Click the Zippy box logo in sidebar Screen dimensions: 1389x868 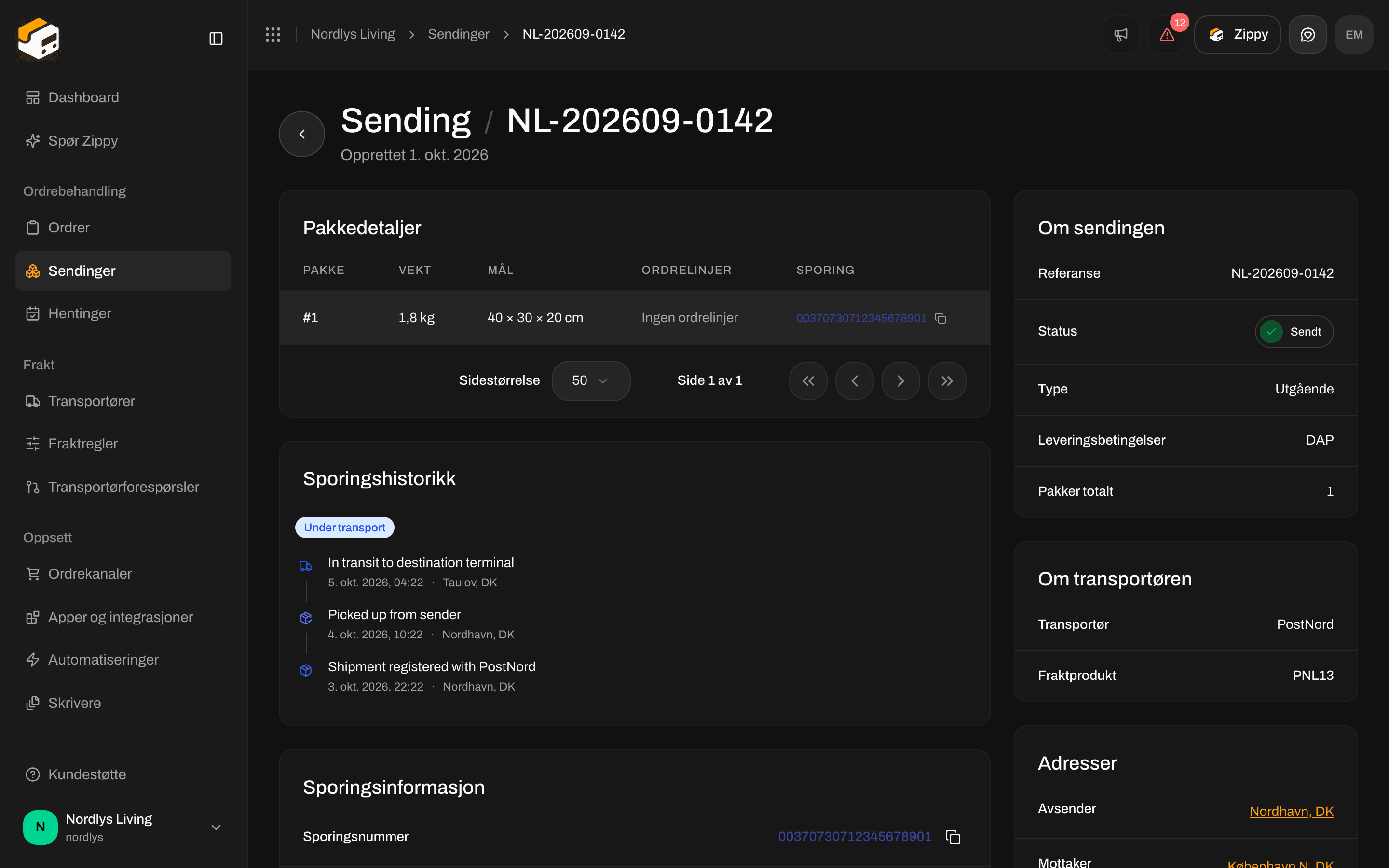39,39
